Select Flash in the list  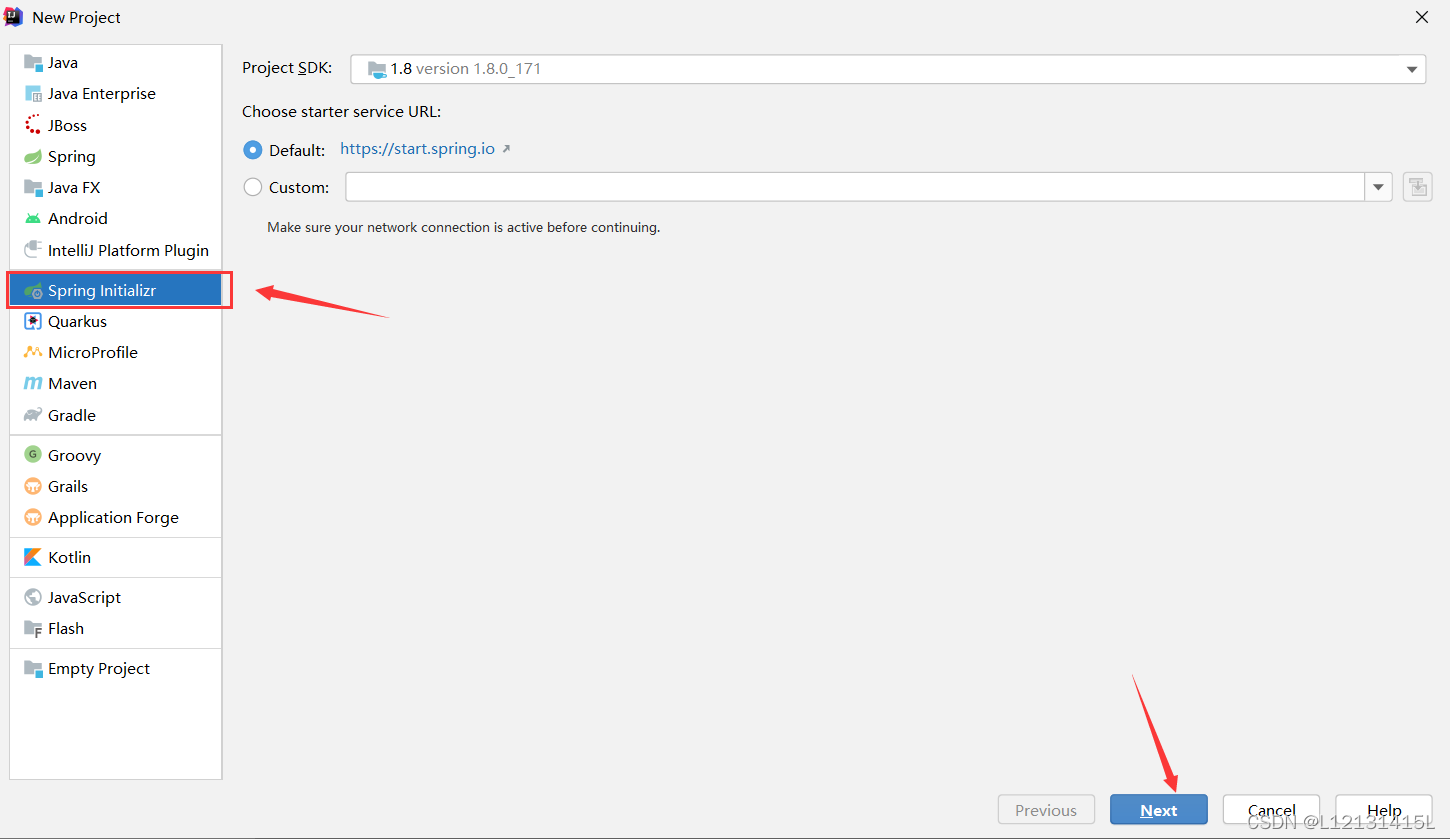click(x=116, y=628)
